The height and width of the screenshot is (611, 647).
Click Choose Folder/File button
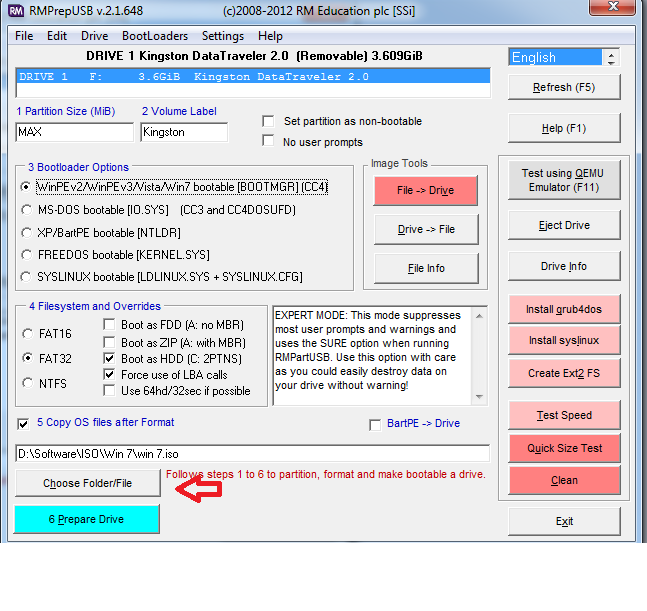pyautogui.click(x=87, y=483)
